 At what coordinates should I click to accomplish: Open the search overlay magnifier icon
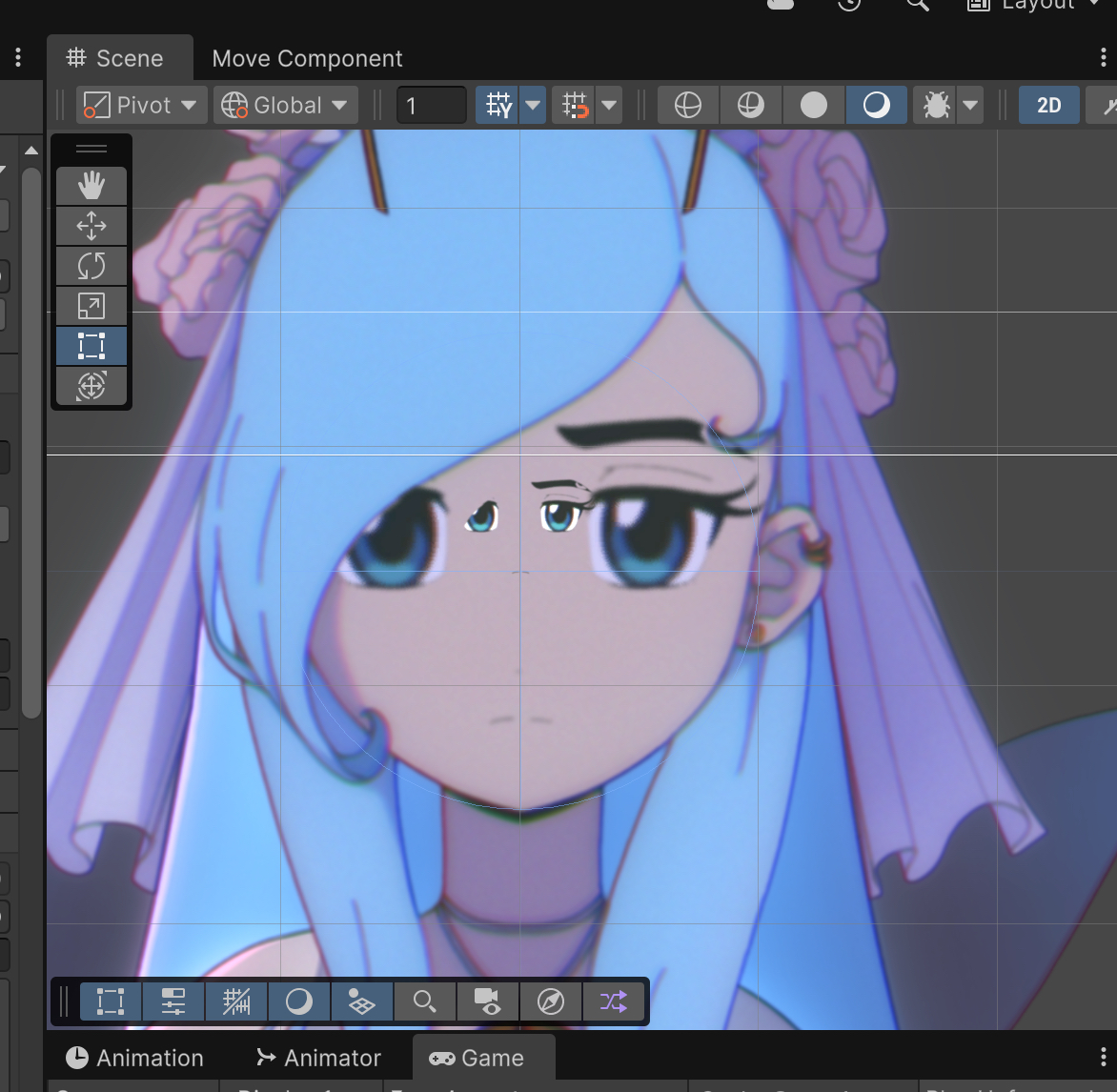pyautogui.click(x=425, y=1001)
